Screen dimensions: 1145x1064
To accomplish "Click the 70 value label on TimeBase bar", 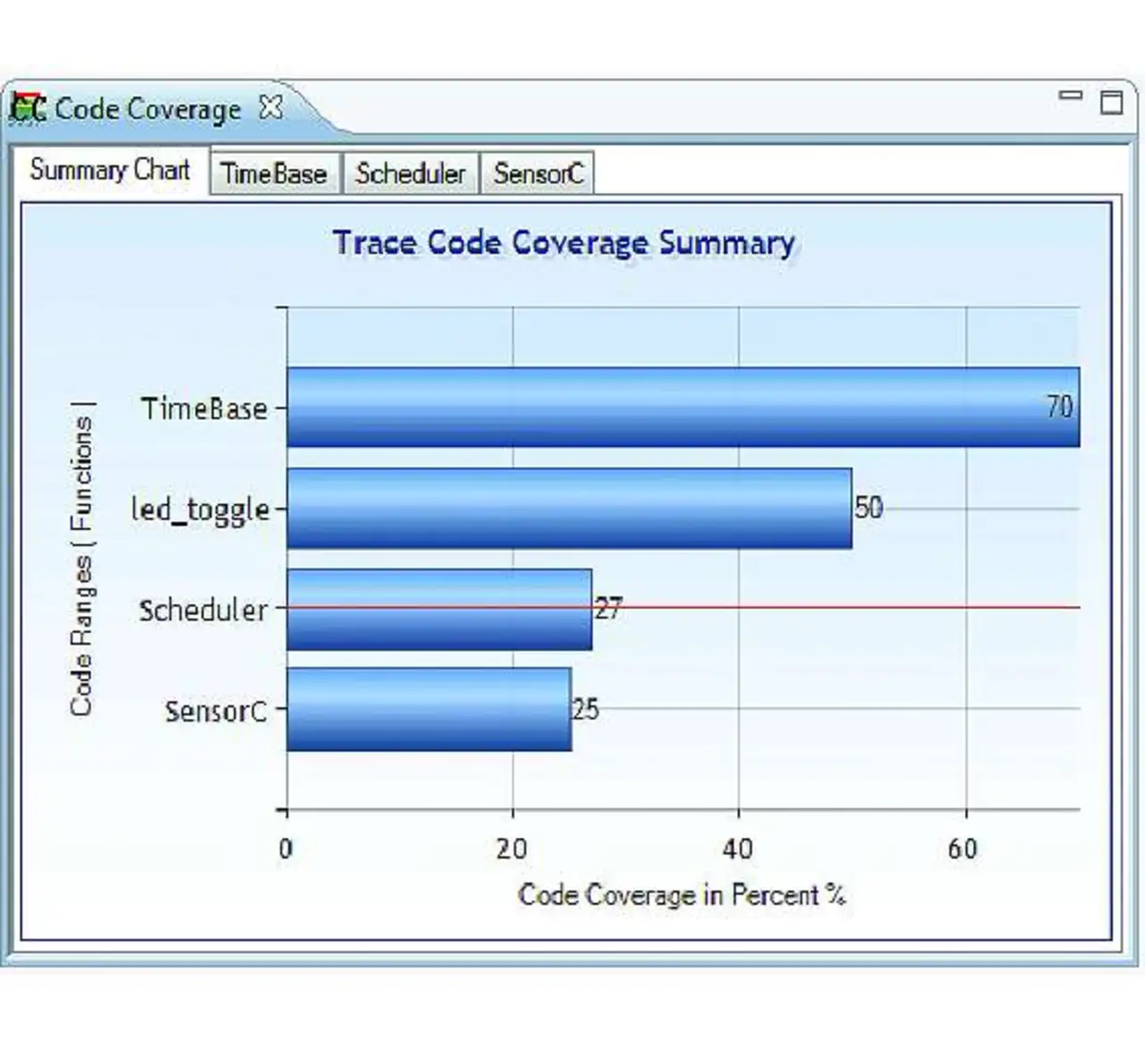I will [x=1059, y=407].
